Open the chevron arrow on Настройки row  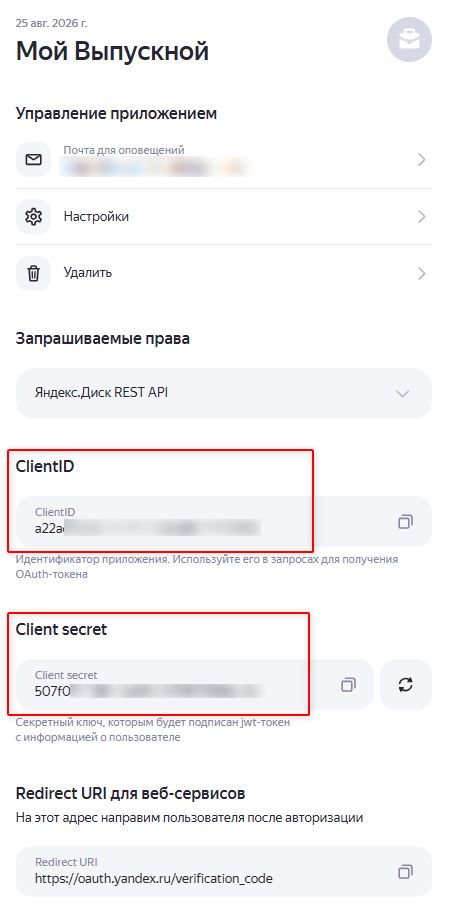coord(421,217)
